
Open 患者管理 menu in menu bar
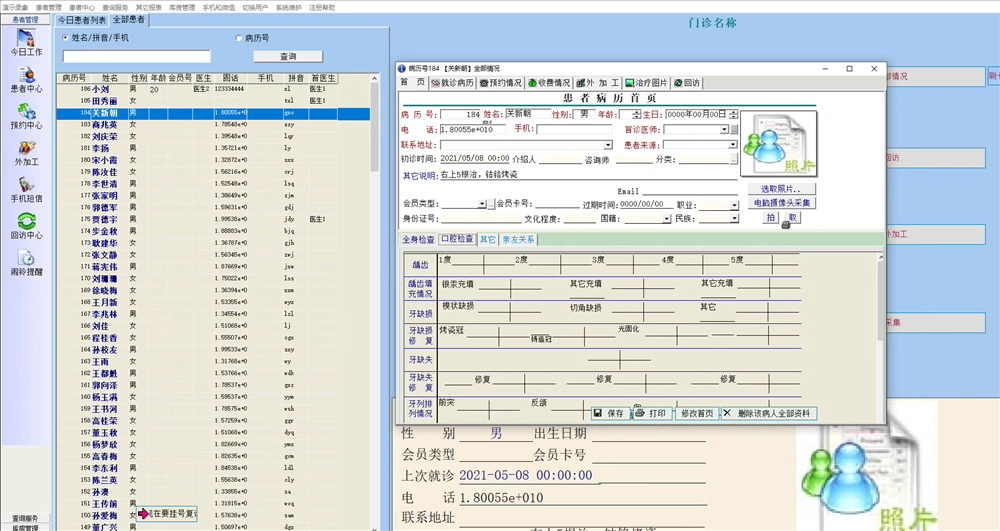point(48,8)
